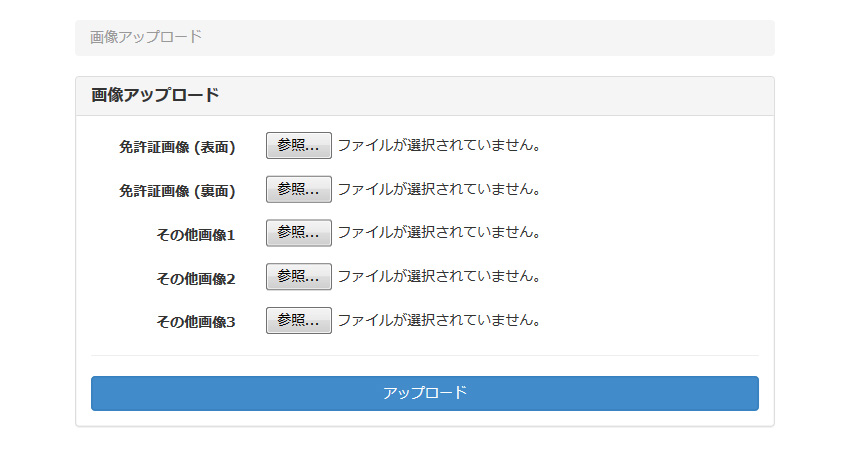Open file browser for その他画像2
This screenshot has height=467, width=850.
tap(298, 277)
